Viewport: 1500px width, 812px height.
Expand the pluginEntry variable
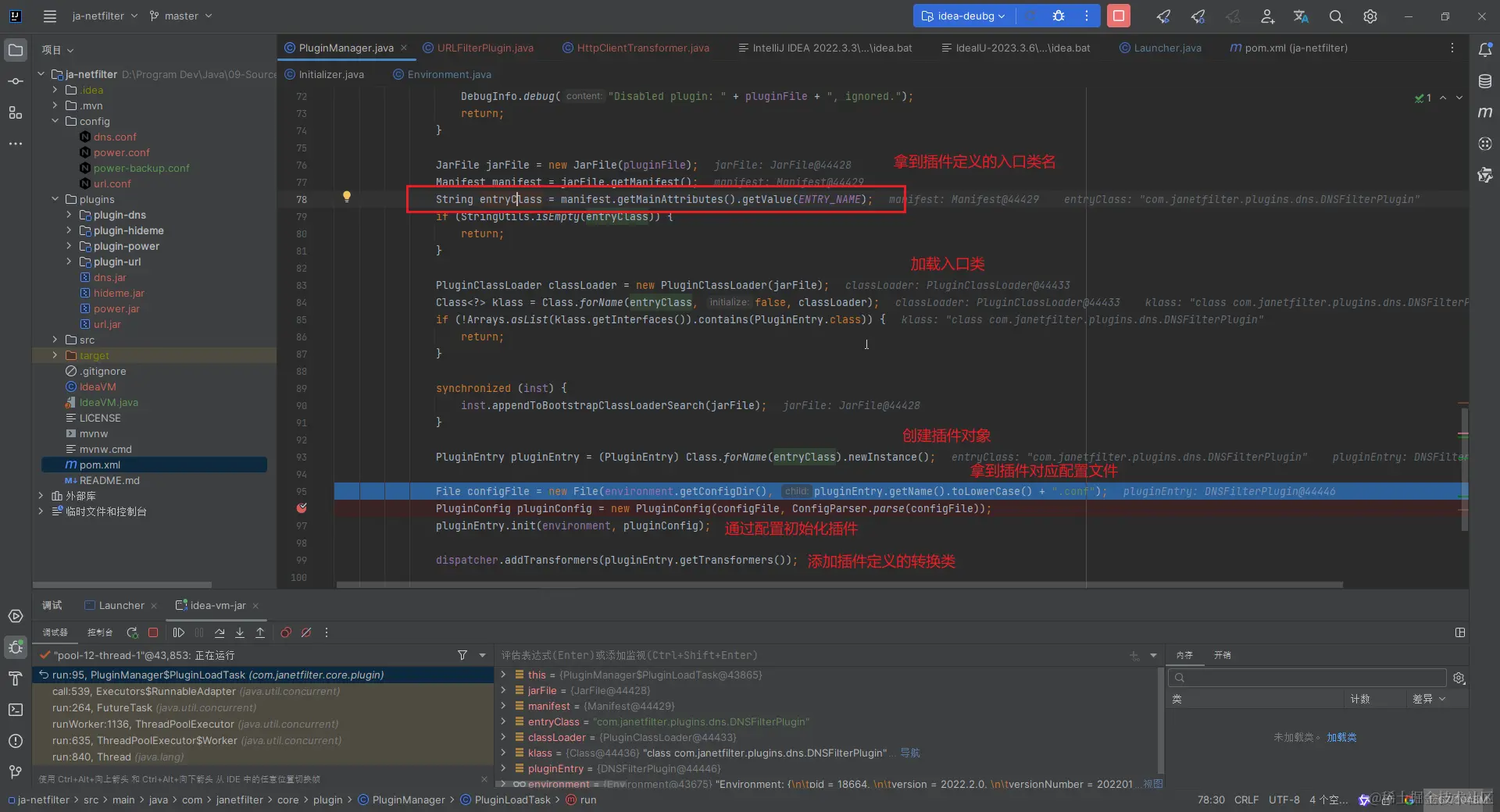click(503, 768)
